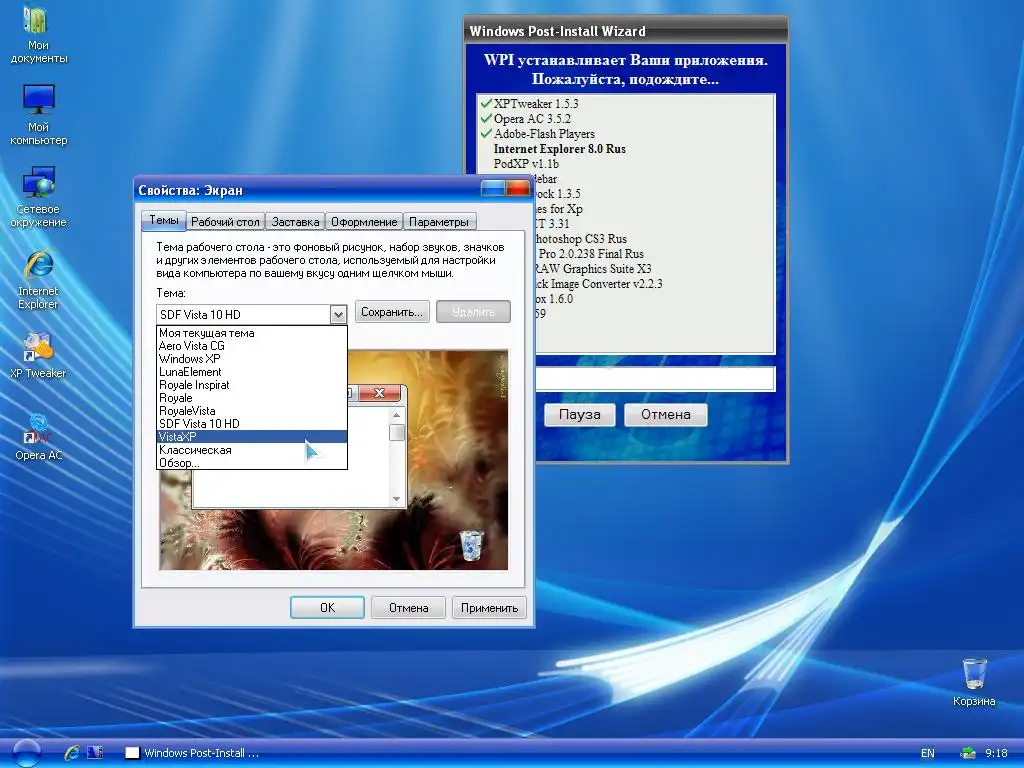Click Отмена in the Свойства: Экран dialog
Image resolution: width=1024 pixels, height=768 pixels.
409,607
